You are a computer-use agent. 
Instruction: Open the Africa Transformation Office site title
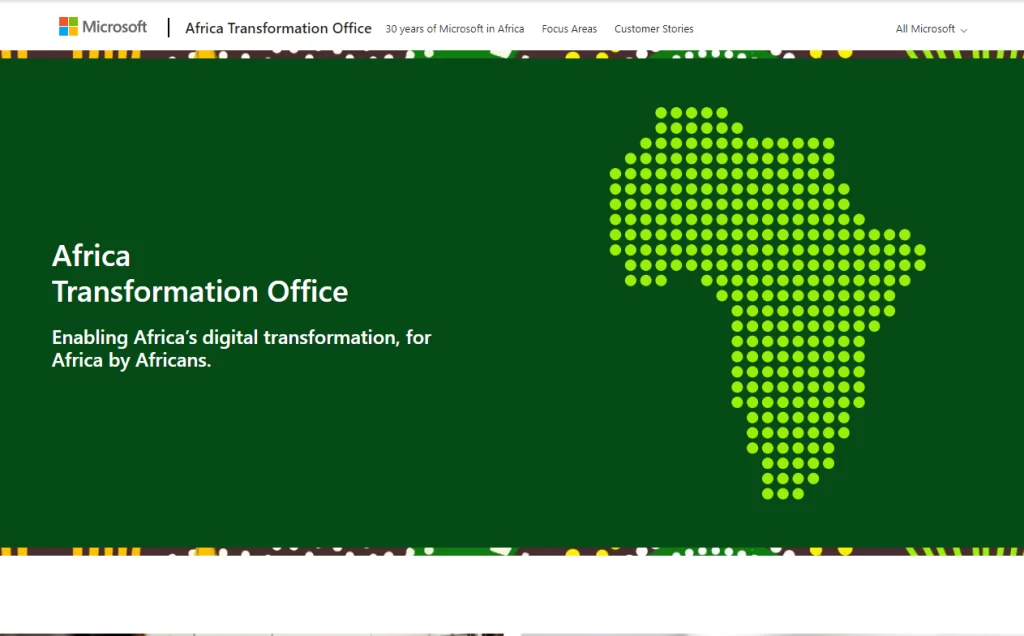278,29
